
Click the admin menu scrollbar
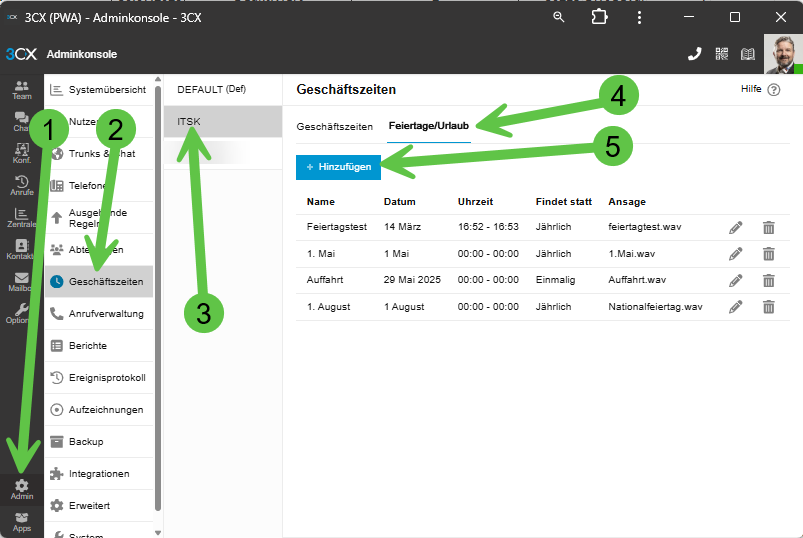point(158,297)
